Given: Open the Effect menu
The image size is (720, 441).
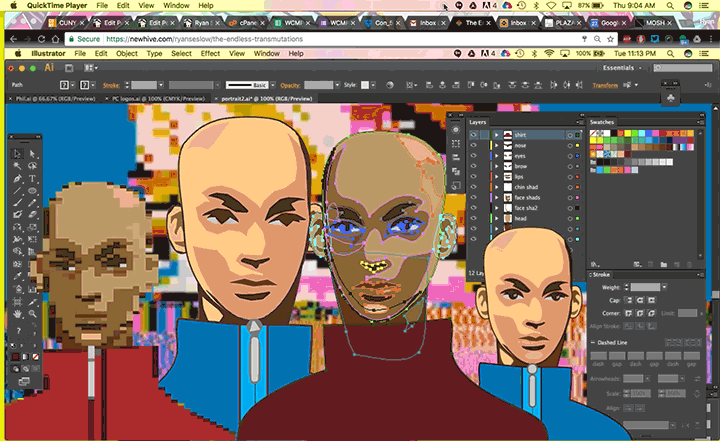Looking at the screenshot, I should [210, 53].
